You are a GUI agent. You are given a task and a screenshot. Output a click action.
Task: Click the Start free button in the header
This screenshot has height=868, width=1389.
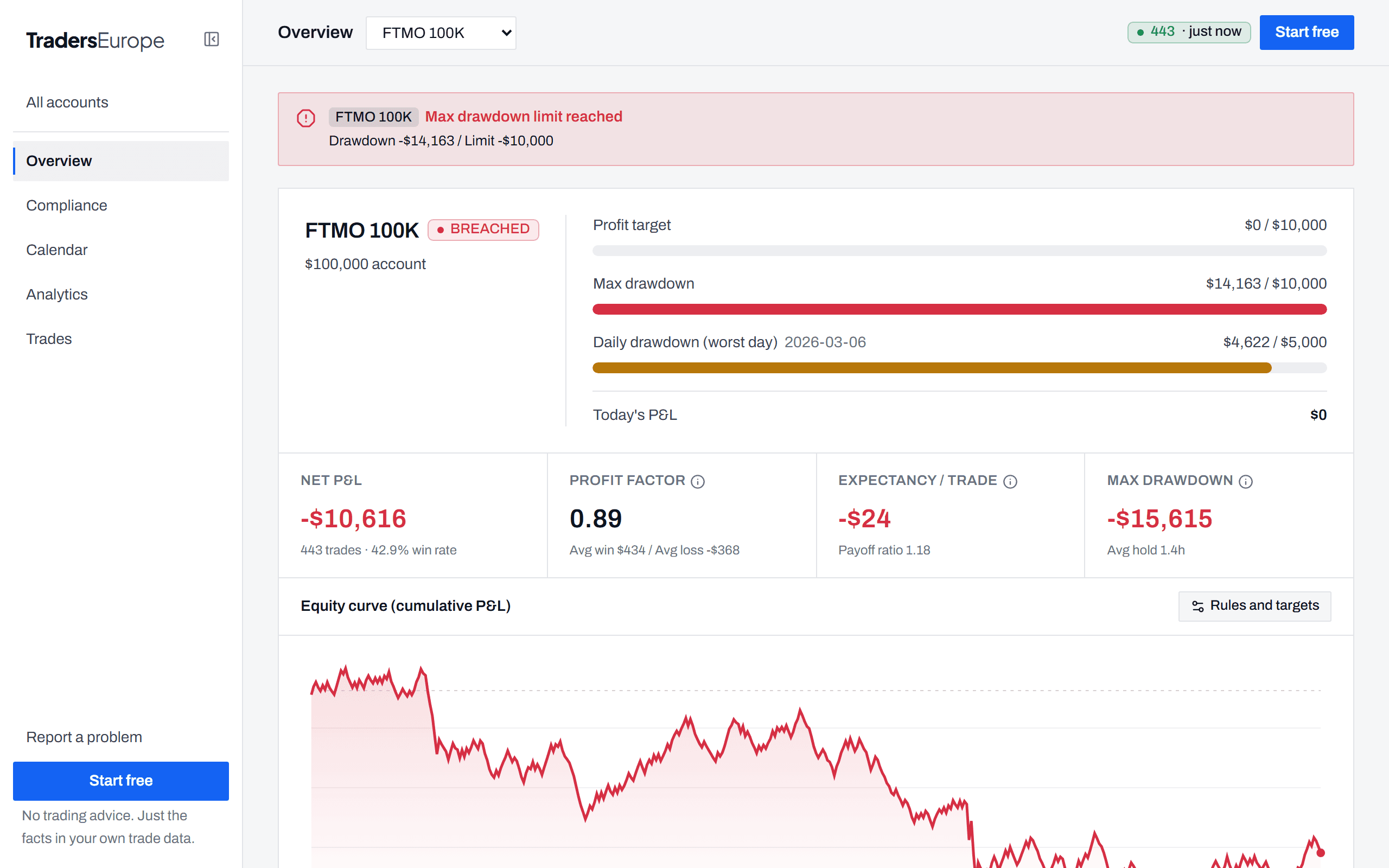tap(1307, 32)
